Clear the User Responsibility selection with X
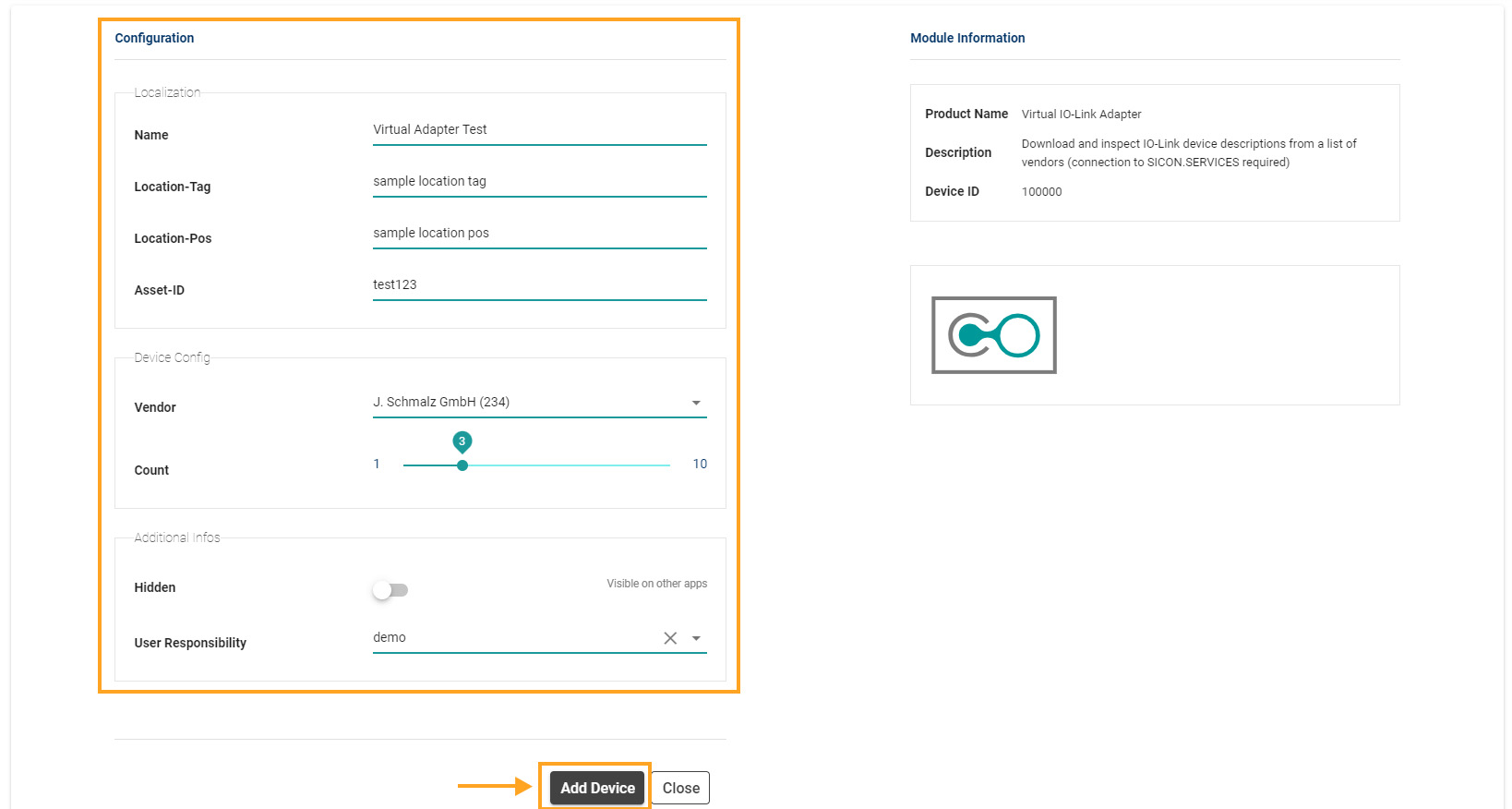The image size is (1512, 809). pyautogui.click(x=670, y=638)
